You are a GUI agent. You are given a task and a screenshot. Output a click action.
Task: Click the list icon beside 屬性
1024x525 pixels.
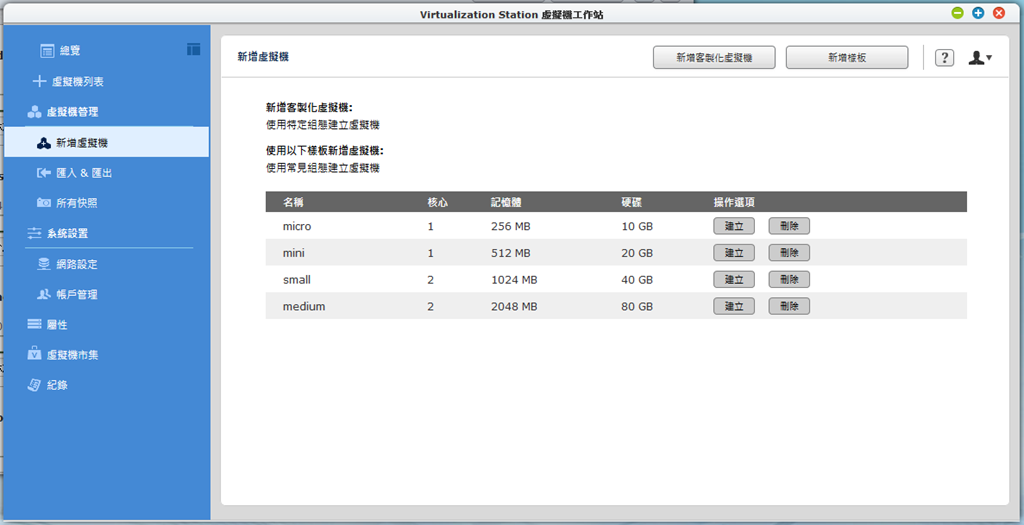[34, 325]
